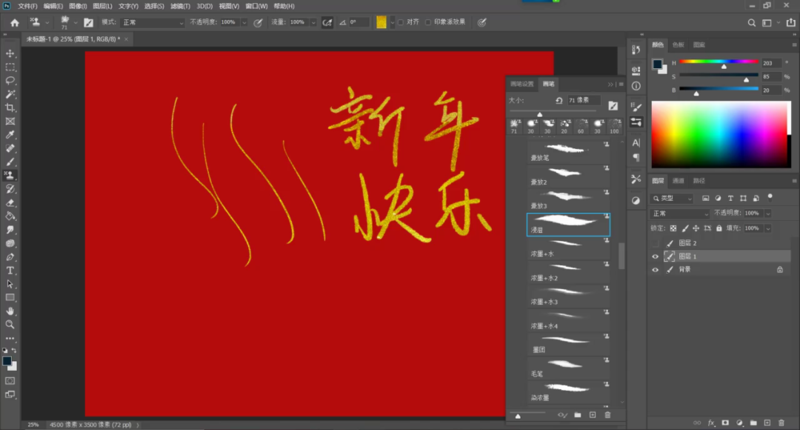This screenshot has height=430, width=800.
Task: Open the 滤镜(T) menu
Action: 180,6
